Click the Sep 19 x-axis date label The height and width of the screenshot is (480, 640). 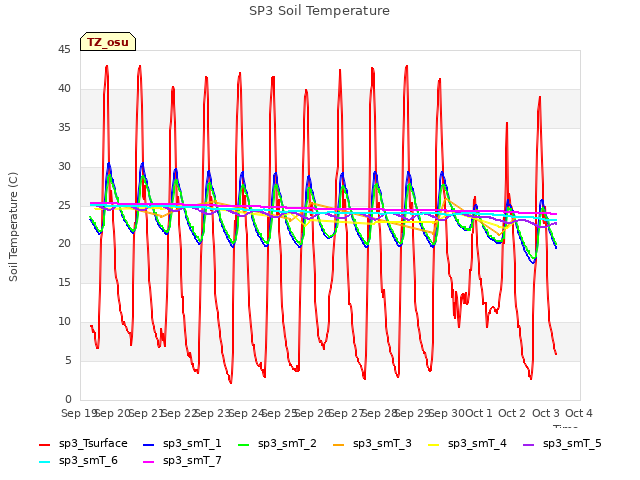pos(78,413)
